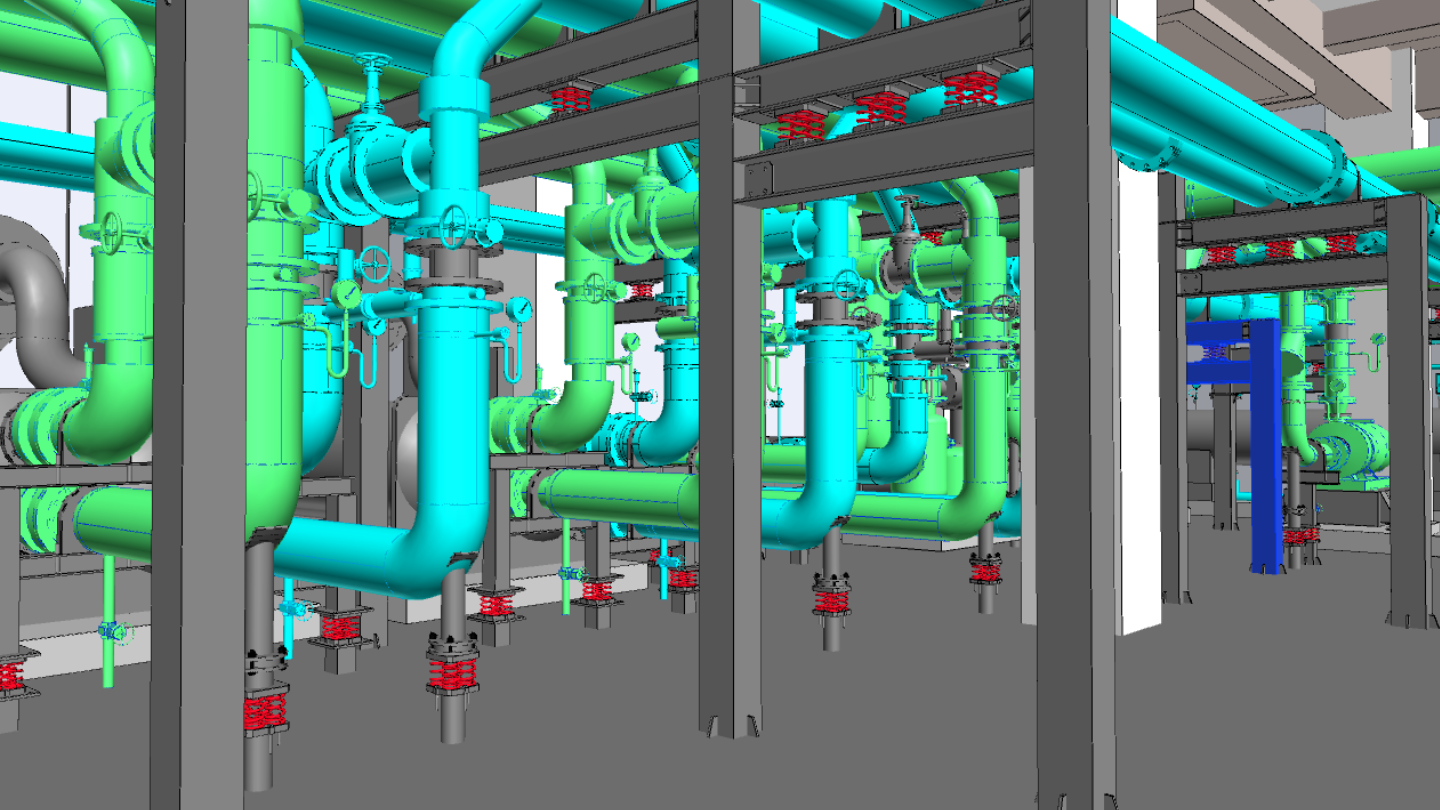Image resolution: width=1440 pixels, height=810 pixels.
Task: Click the pressure gauge on the cyan vertical pipe
Action: [x=519, y=310]
